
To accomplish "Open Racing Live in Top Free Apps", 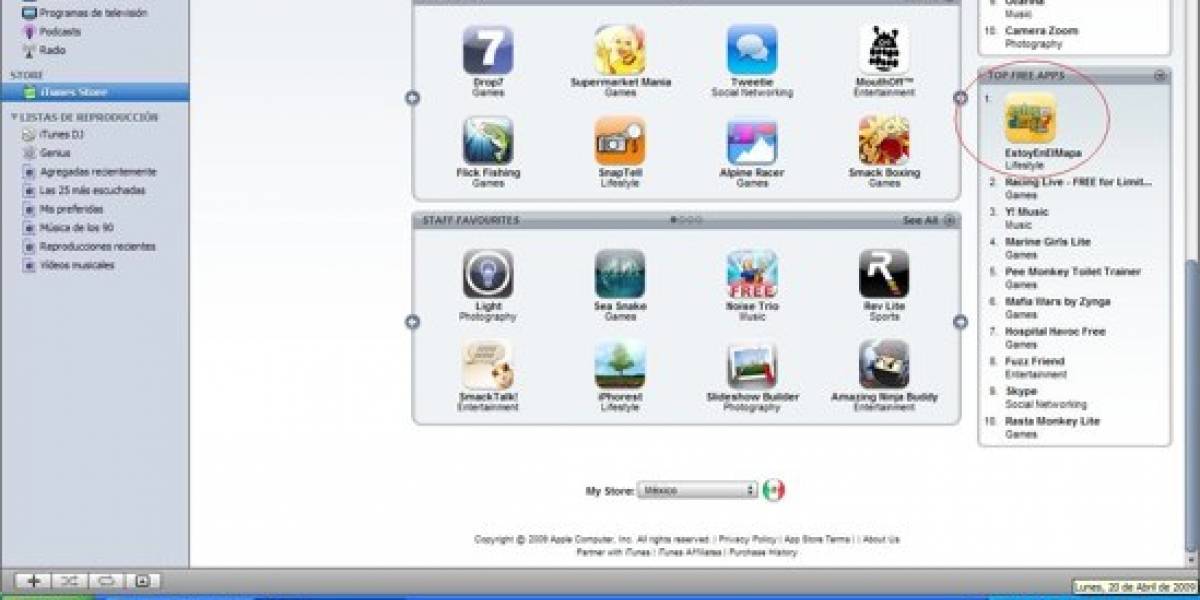I will (1078, 182).
